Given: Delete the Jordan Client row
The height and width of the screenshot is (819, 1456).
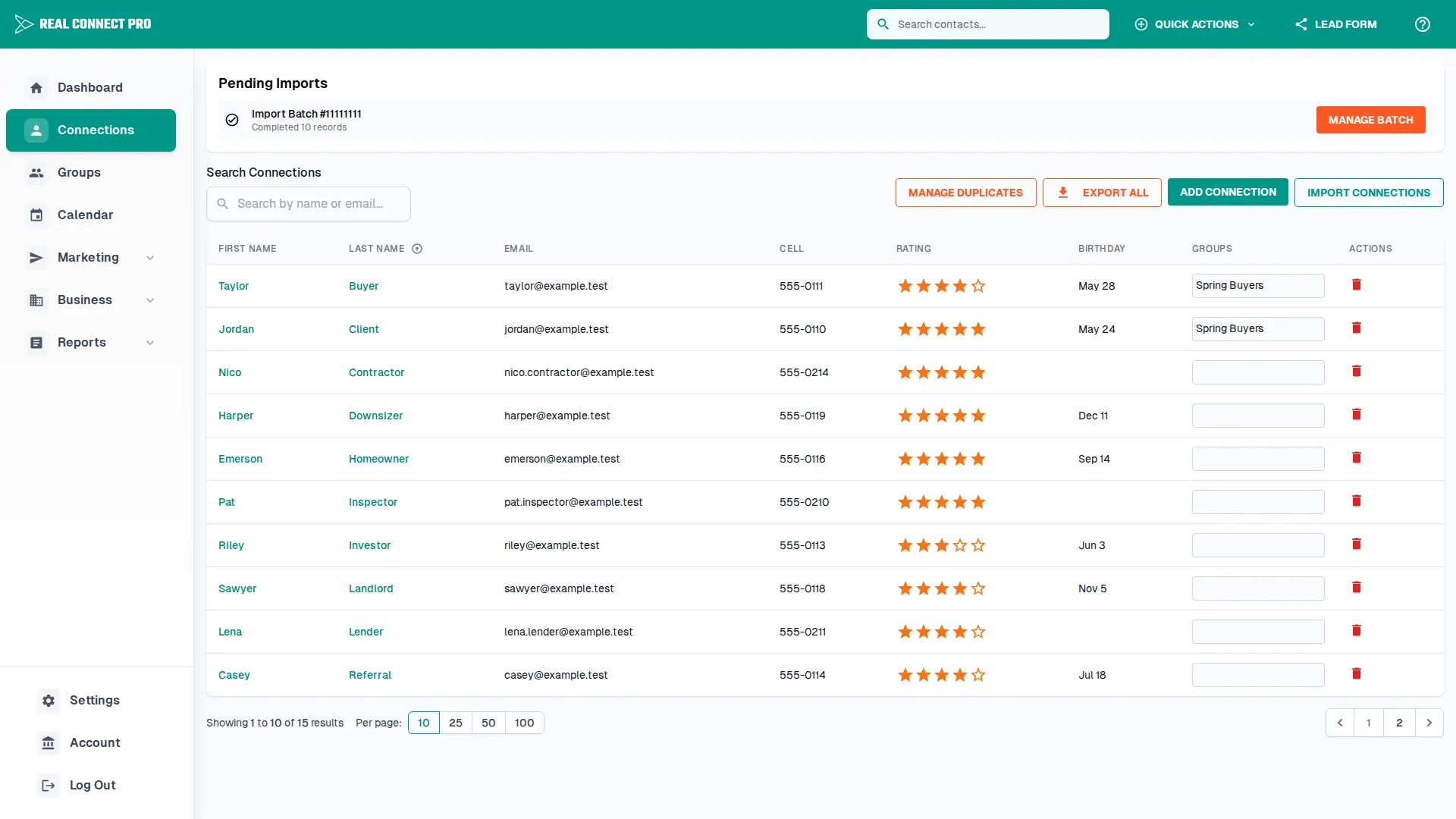Looking at the screenshot, I should [1357, 328].
